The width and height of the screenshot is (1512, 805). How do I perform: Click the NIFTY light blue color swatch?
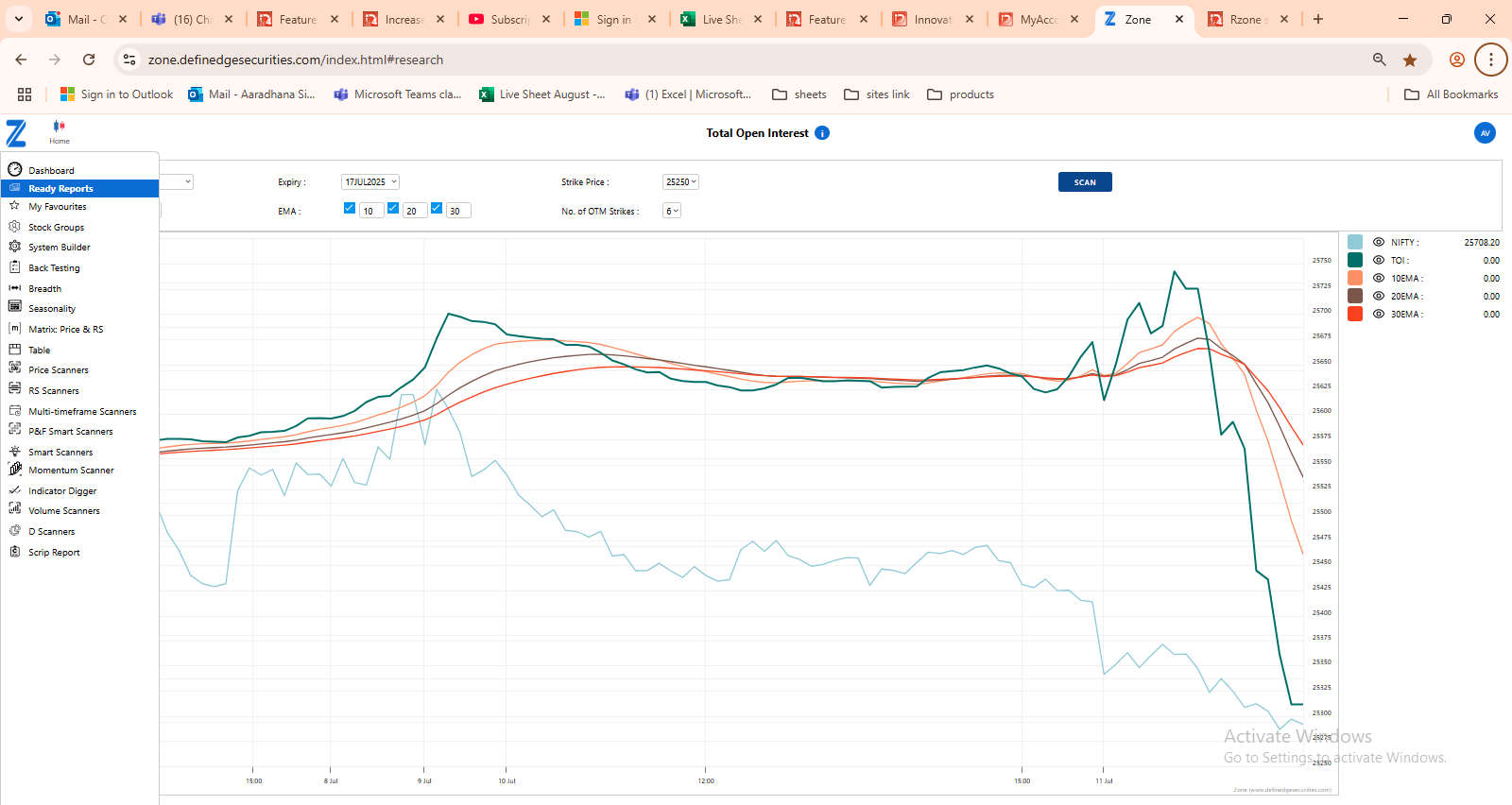[x=1355, y=242]
